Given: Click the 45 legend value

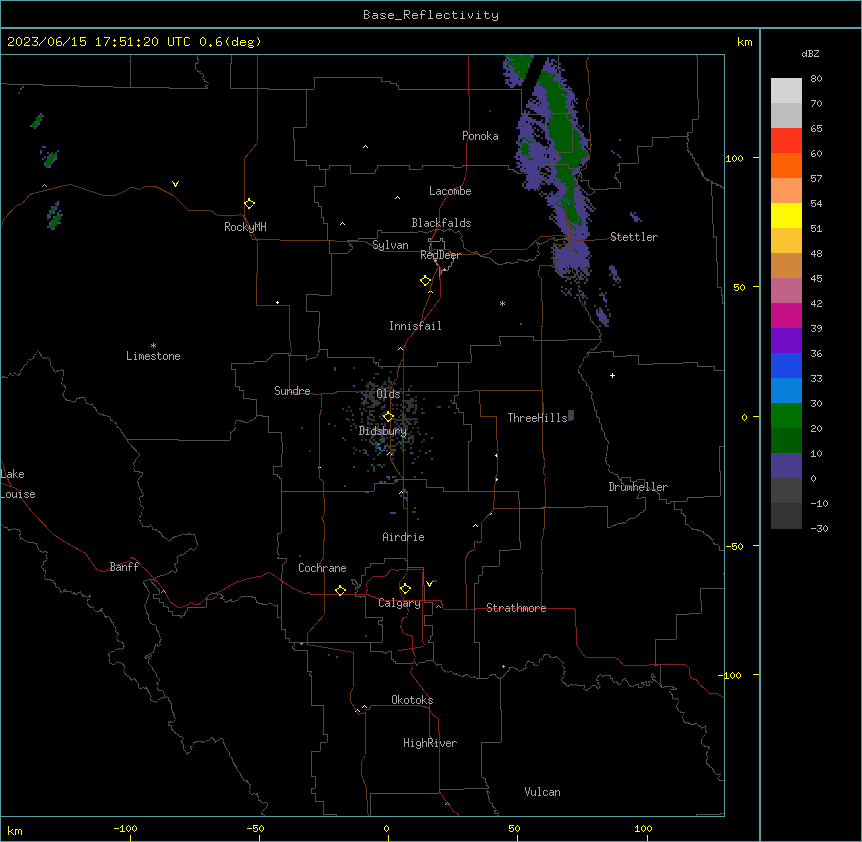Looking at the screenshot, I should click(816, 279).
